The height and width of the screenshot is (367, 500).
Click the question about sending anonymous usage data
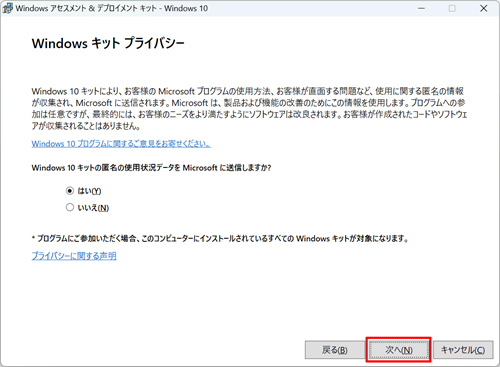(x=151, y=168)
